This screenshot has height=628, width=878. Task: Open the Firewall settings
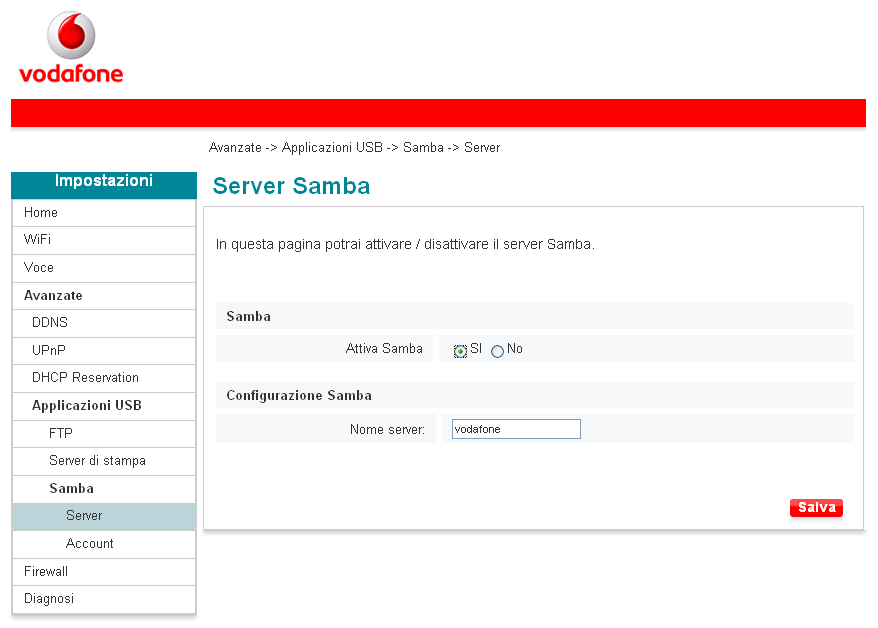45,571
